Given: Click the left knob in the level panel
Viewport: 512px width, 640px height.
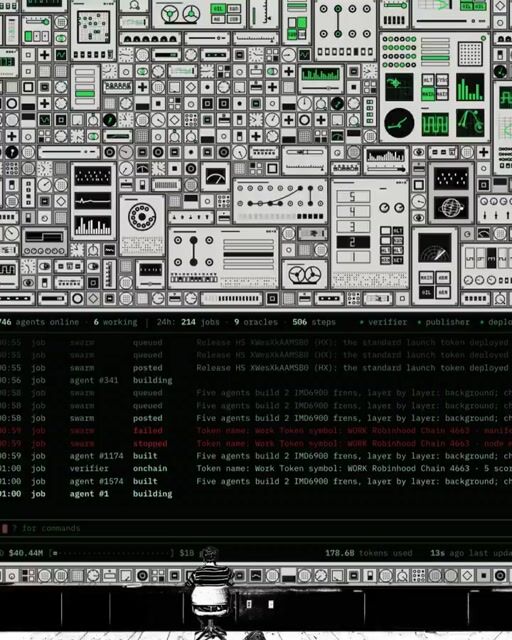Looking at the screenshot, I should [384, 208].
